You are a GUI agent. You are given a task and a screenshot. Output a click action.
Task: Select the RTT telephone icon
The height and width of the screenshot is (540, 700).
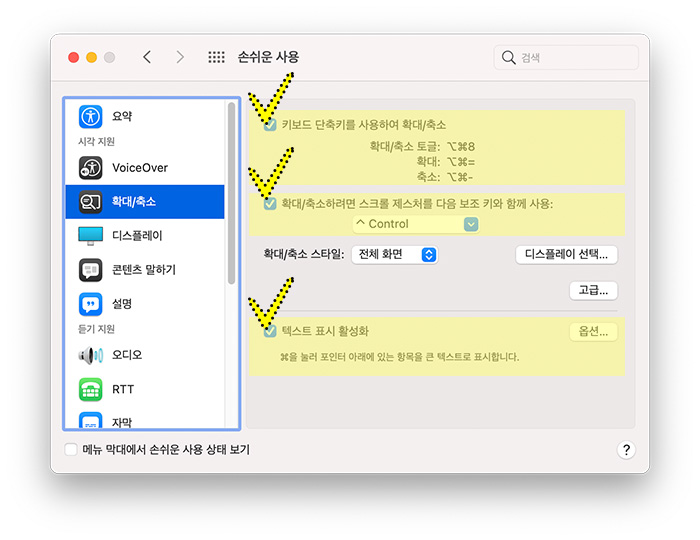click(91, 389)
